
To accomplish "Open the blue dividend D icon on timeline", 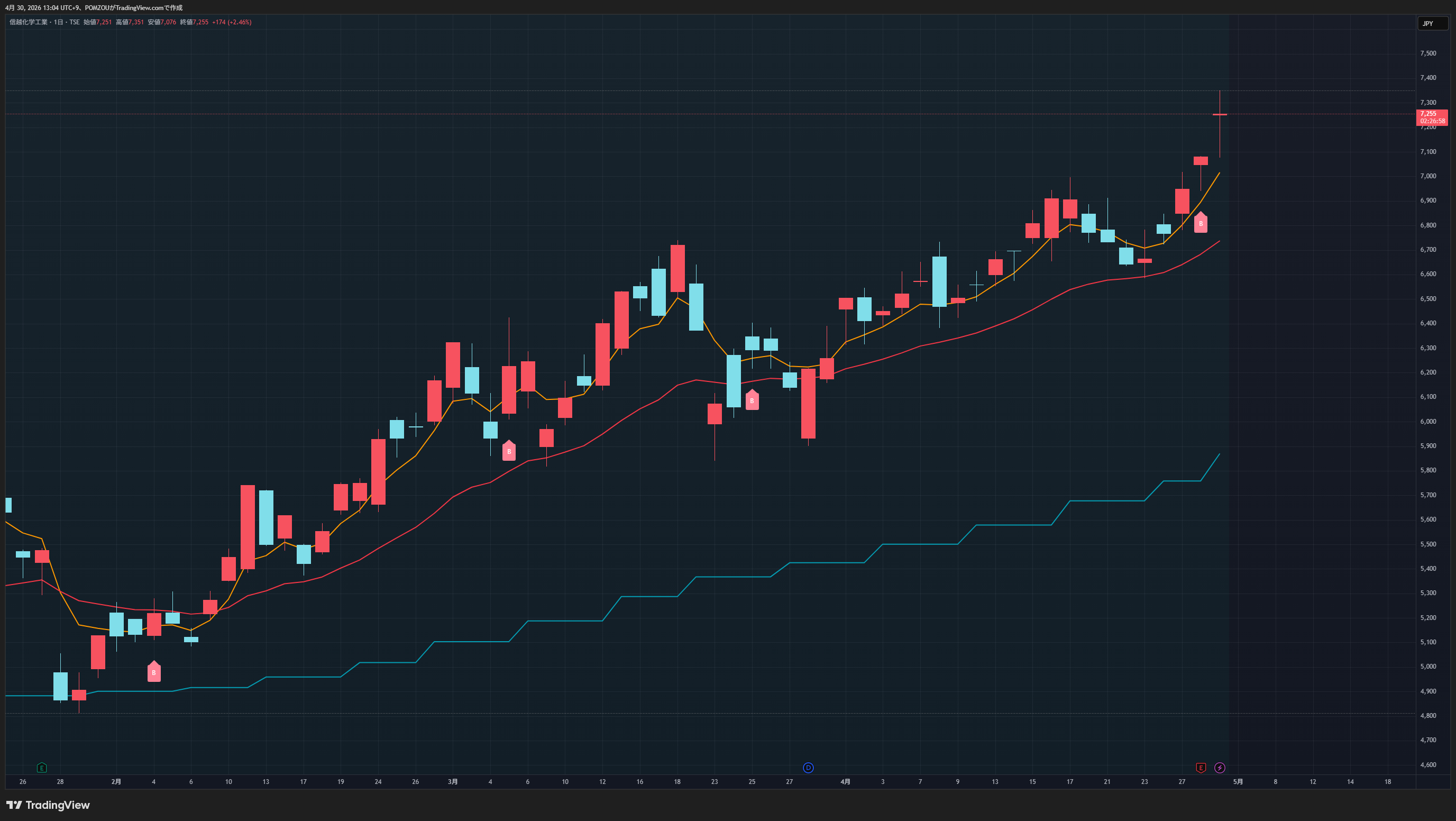I will (x=808, y=767).
